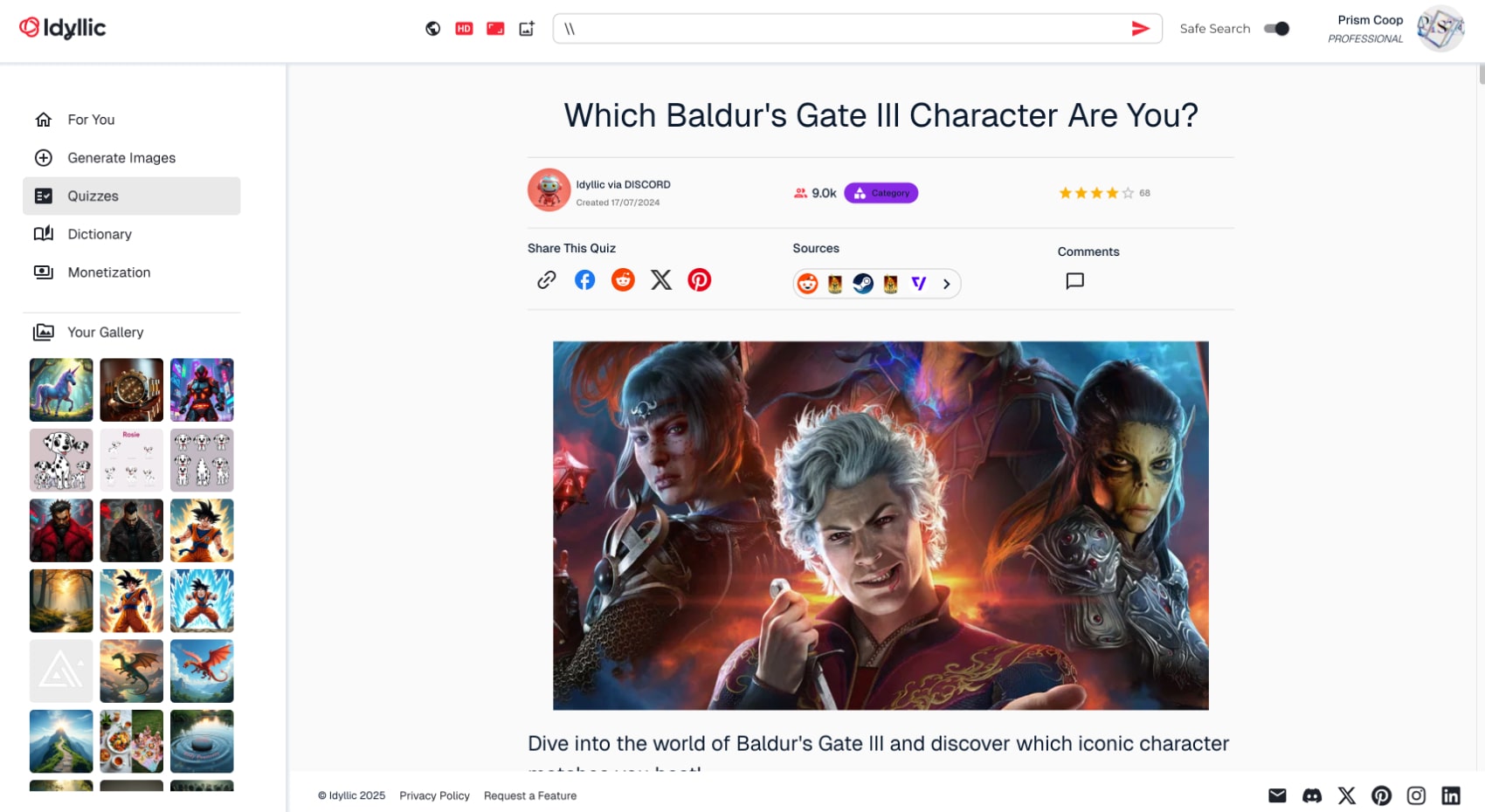Viewport: 1485px width, 812px height.
Task: Open Prism Coop profile avatar menu
Action: click(x=1440, y=29)
